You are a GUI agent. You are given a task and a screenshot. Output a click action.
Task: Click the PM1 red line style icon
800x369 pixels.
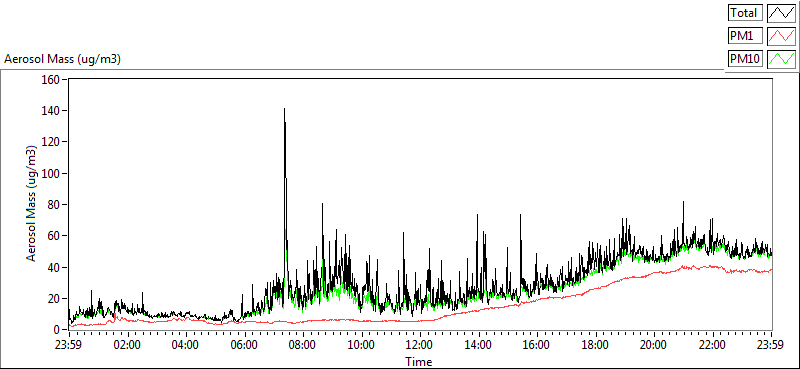[x=782, y=36]
